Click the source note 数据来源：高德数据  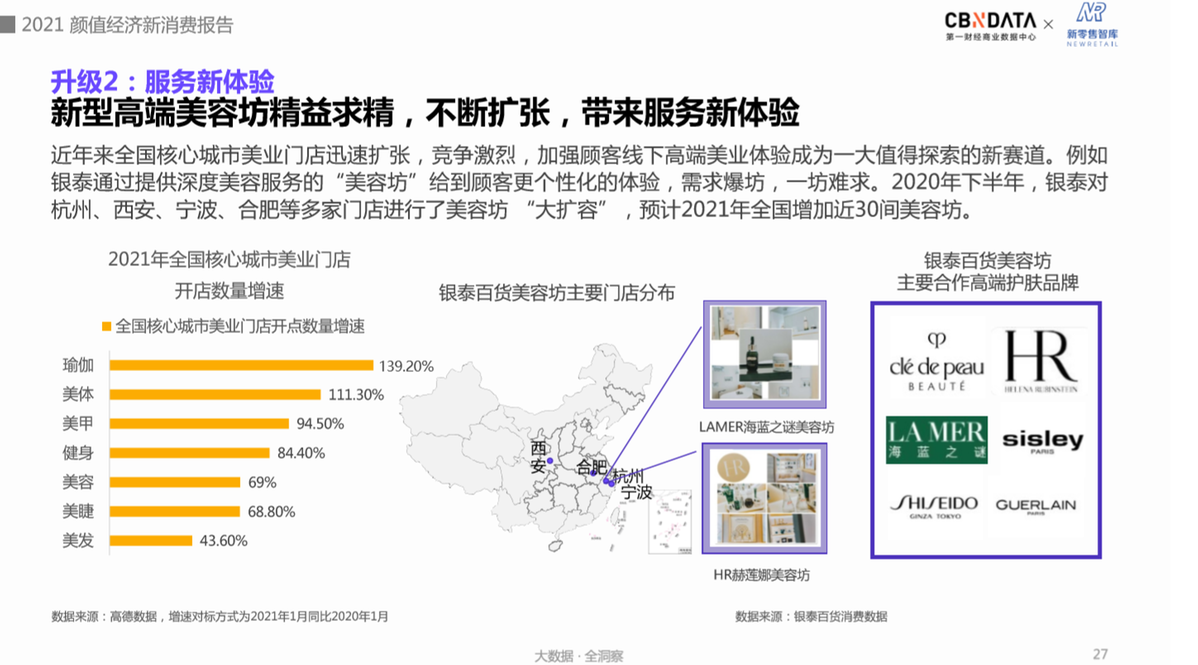pyautogui.click(x=104, y=617)
